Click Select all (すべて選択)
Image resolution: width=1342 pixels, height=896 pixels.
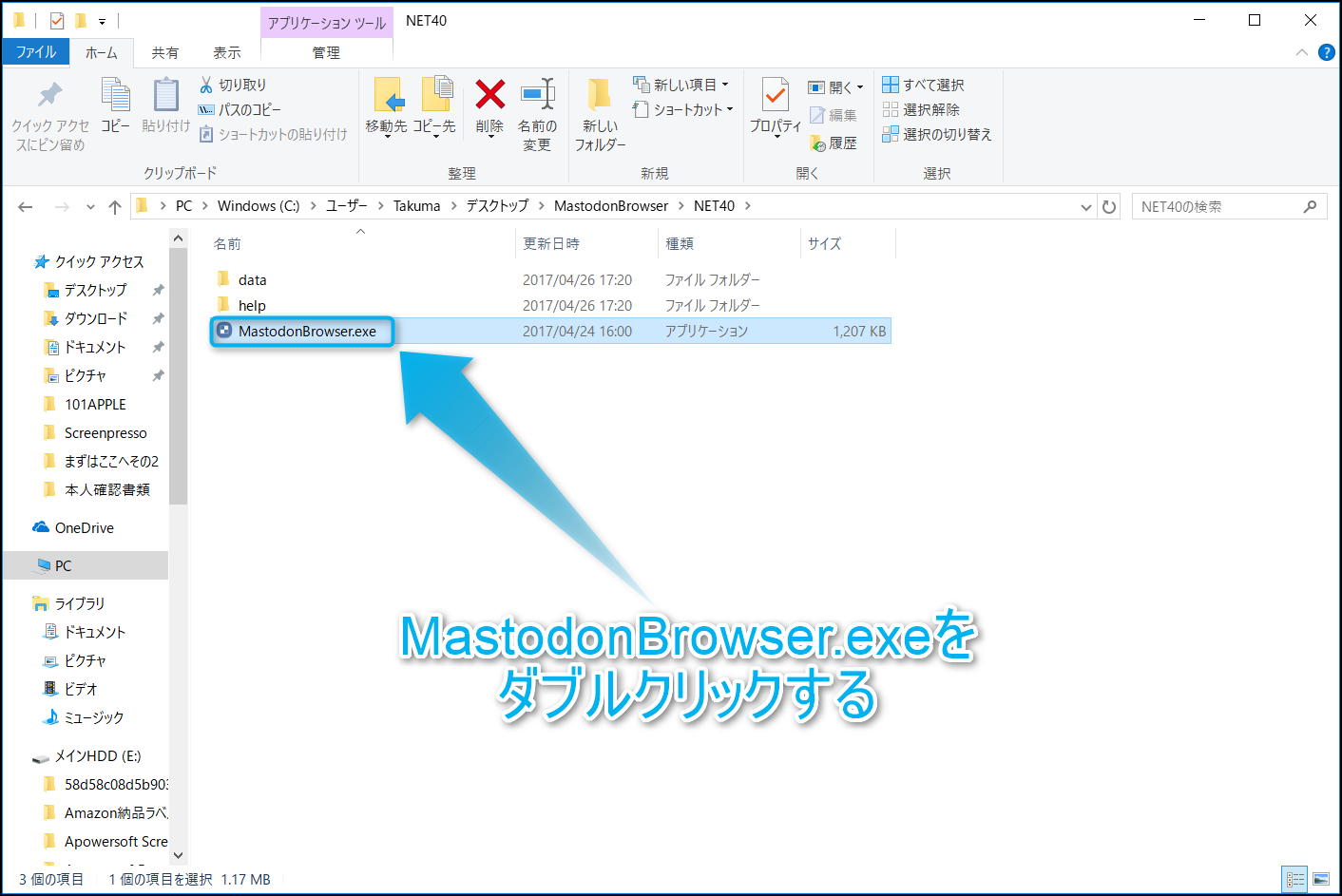coord(923,85)
